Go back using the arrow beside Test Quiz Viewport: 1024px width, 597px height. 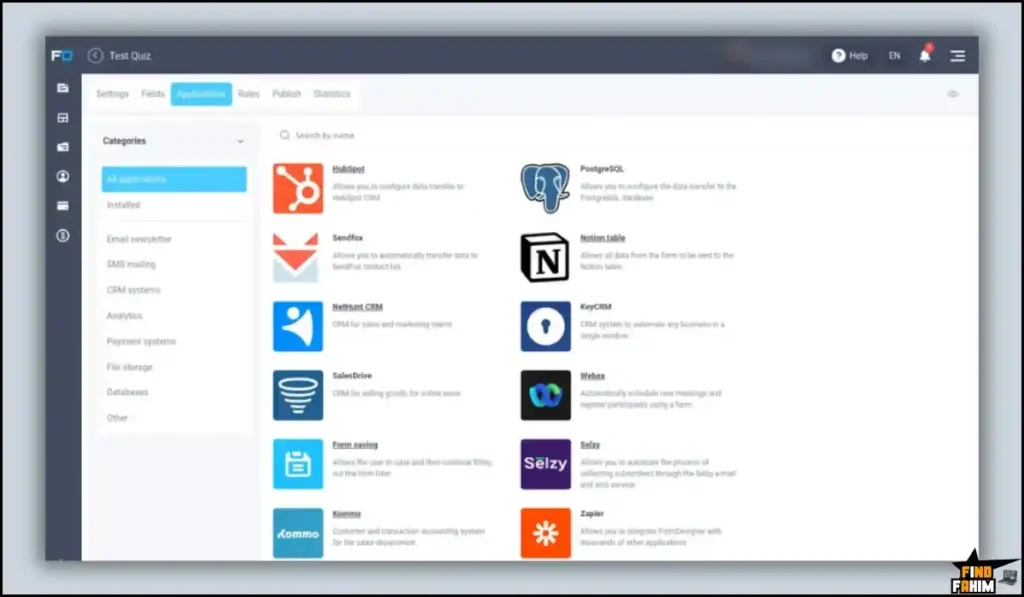[96, 56]
